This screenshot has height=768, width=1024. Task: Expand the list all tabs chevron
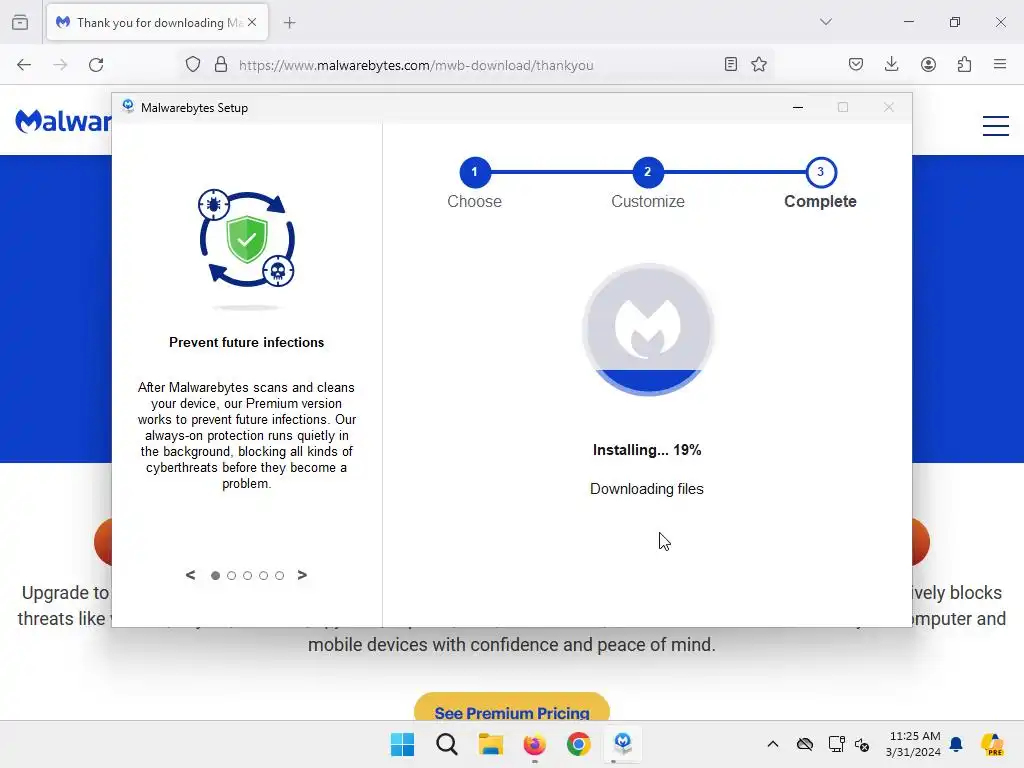(x=826, y=22)
